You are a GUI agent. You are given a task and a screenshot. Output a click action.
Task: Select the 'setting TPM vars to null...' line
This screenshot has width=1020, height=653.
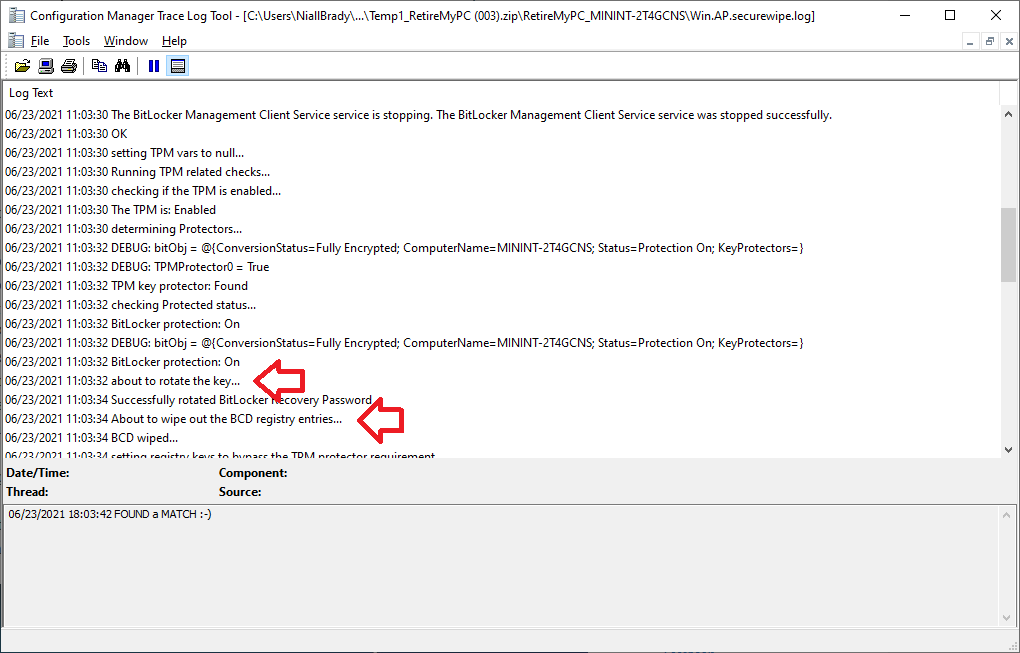click(x=125, y=153)
